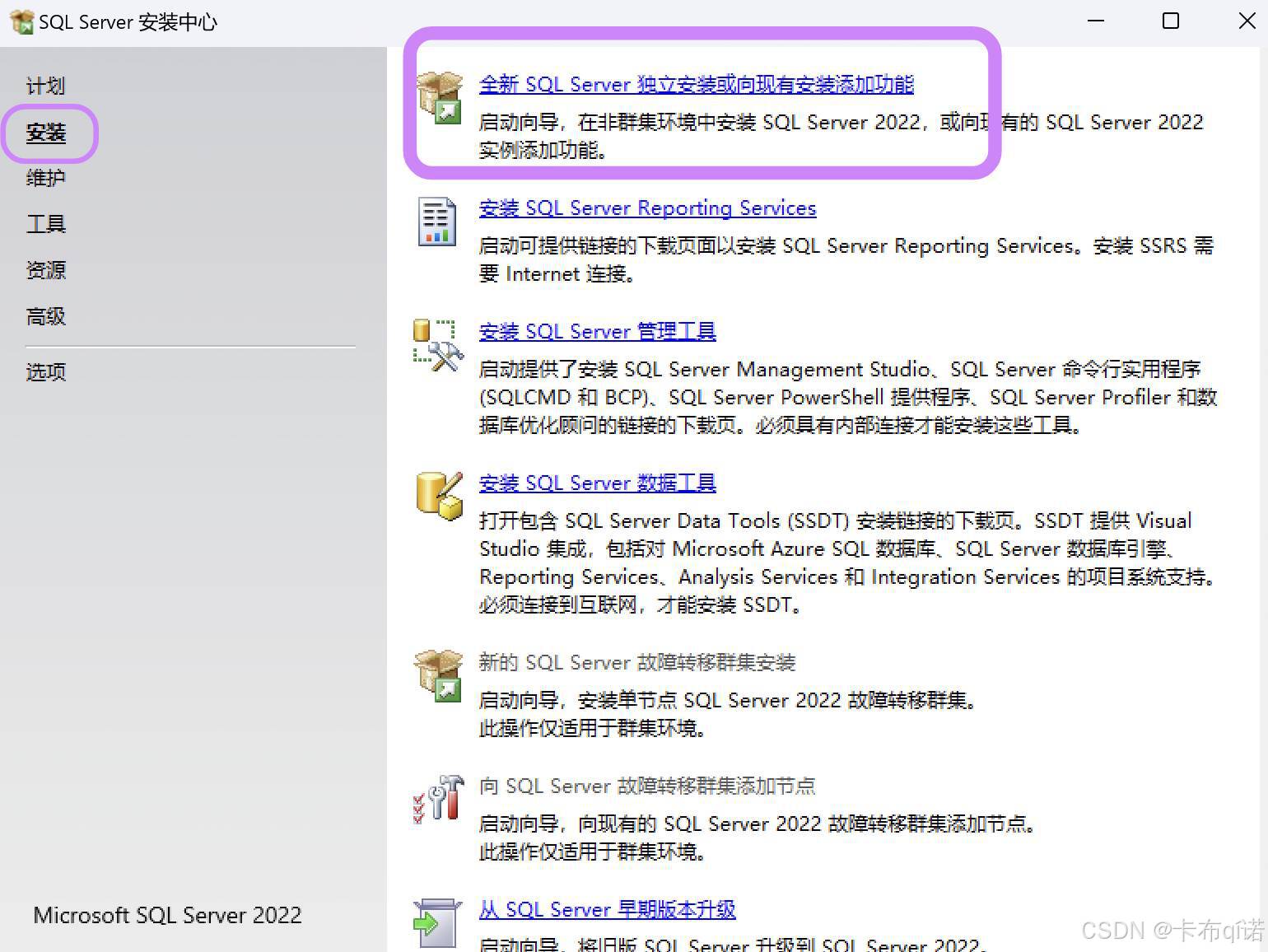Click the Reporting Services report icon
Image resolution: width=1268 pixels, height=952 pixels.
(x=436, y=221)
